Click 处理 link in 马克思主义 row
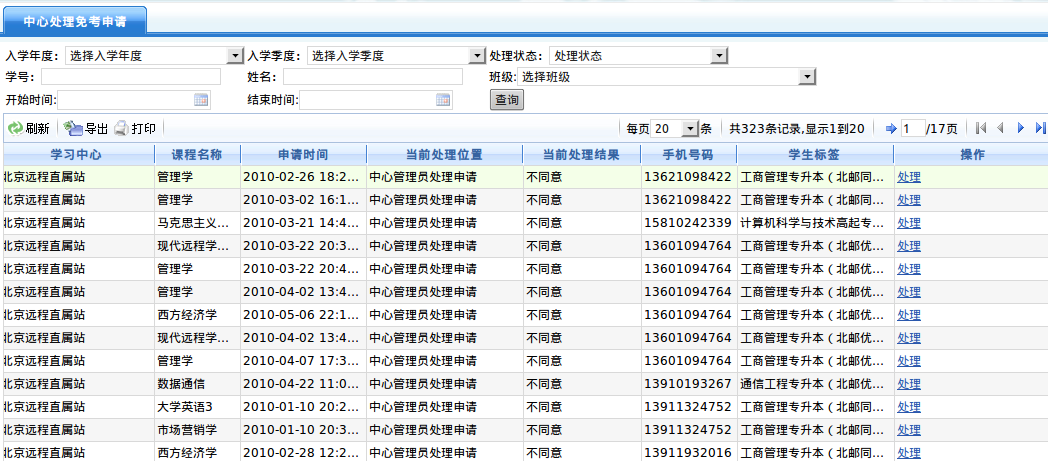Viewport: 1048px width, 461px height. tap(909, 223)
